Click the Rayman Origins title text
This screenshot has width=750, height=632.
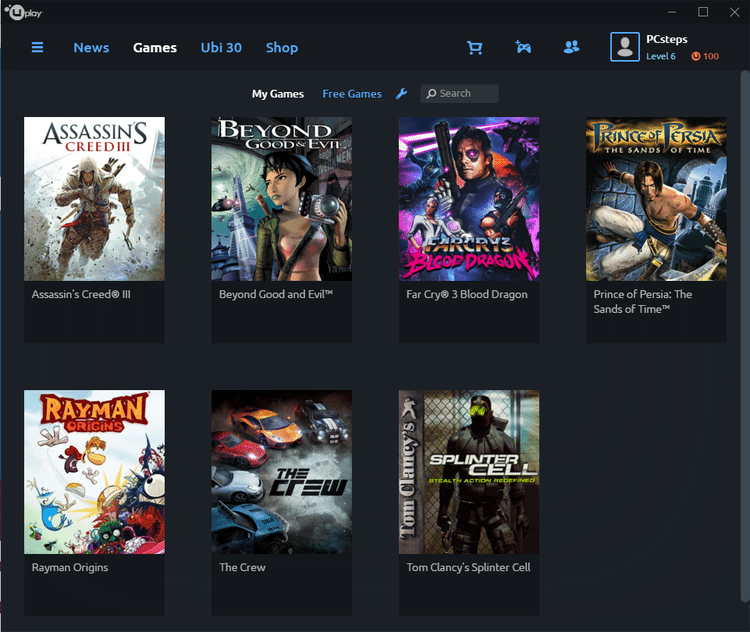coord(70,567)
